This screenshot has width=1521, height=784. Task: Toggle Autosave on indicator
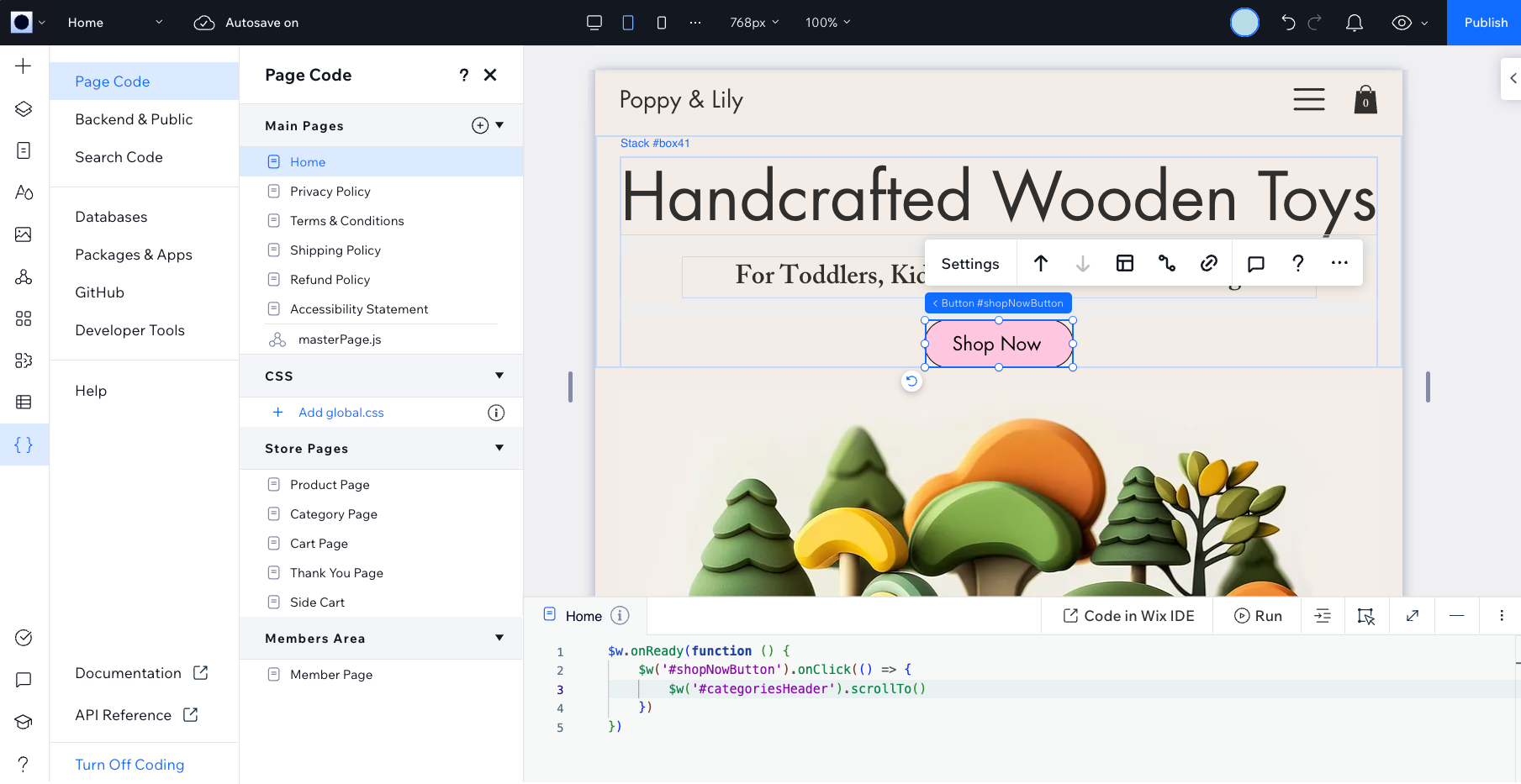click(x=246, y=23)
